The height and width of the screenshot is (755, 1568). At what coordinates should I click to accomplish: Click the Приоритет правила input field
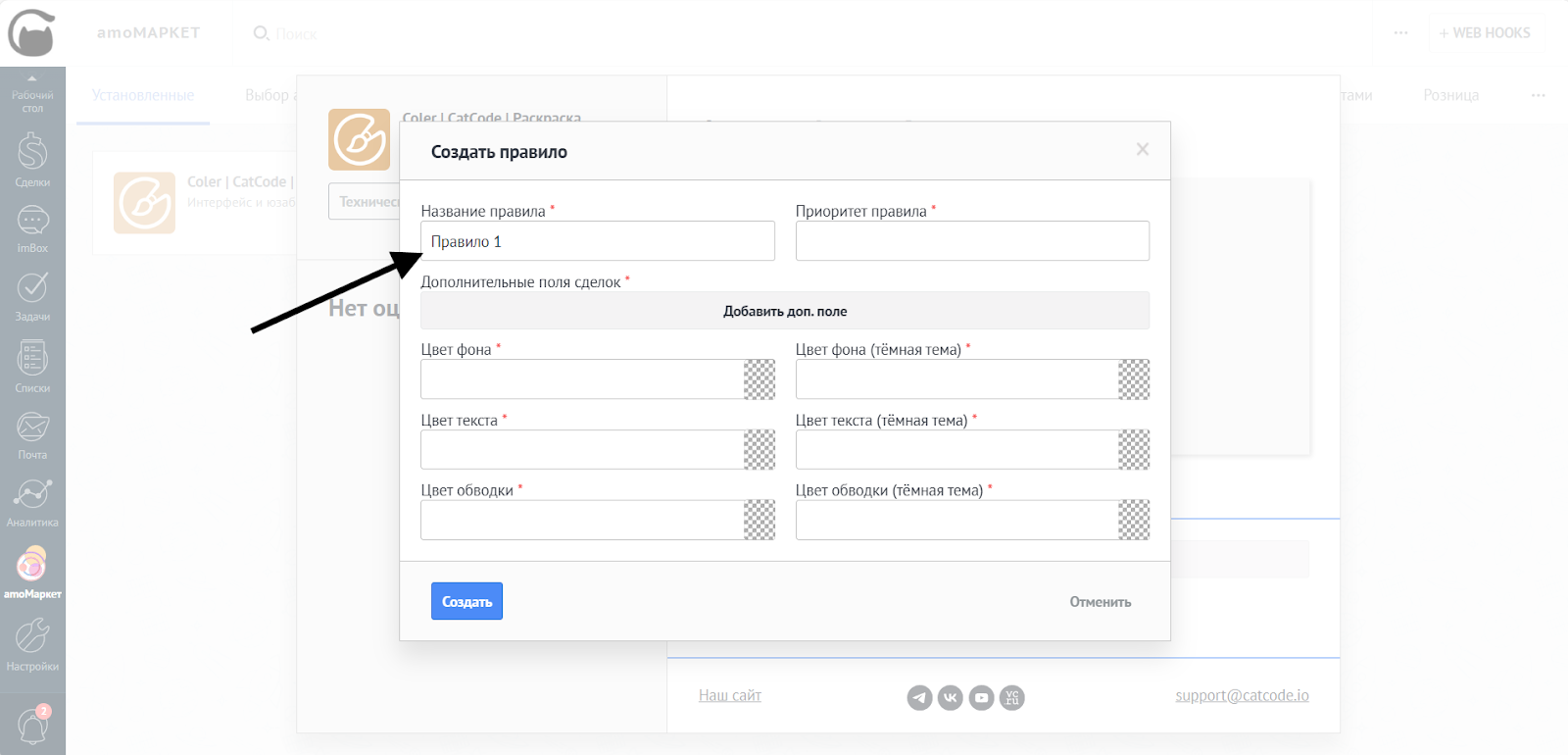click(x=972, y=241)
